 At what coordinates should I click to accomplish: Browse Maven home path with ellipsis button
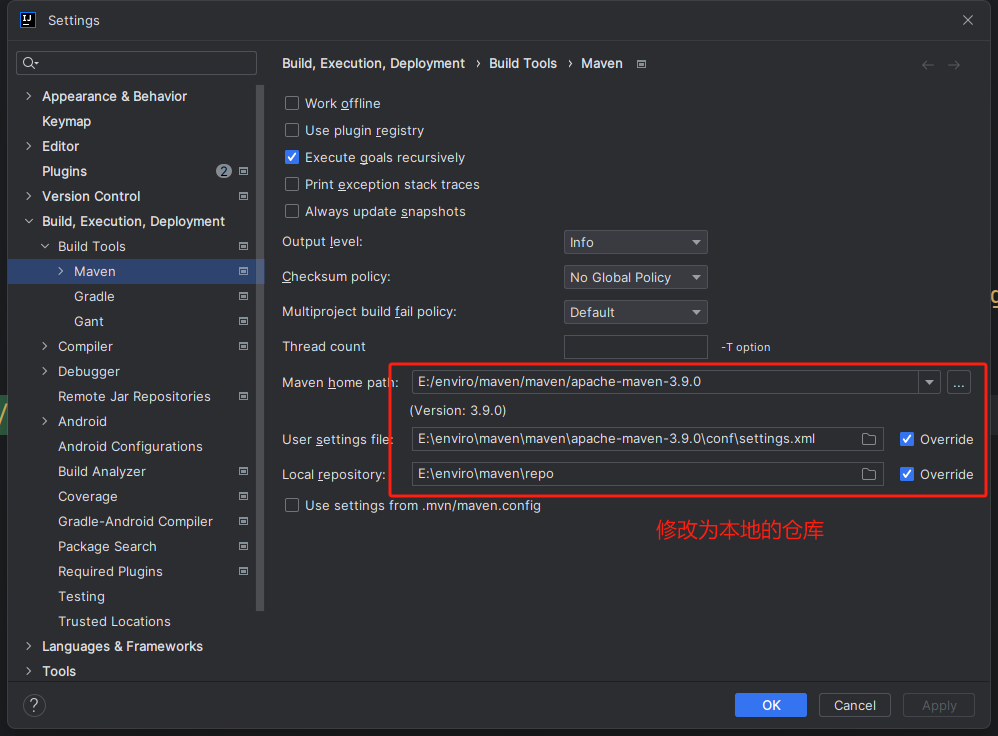pos(959,382)
